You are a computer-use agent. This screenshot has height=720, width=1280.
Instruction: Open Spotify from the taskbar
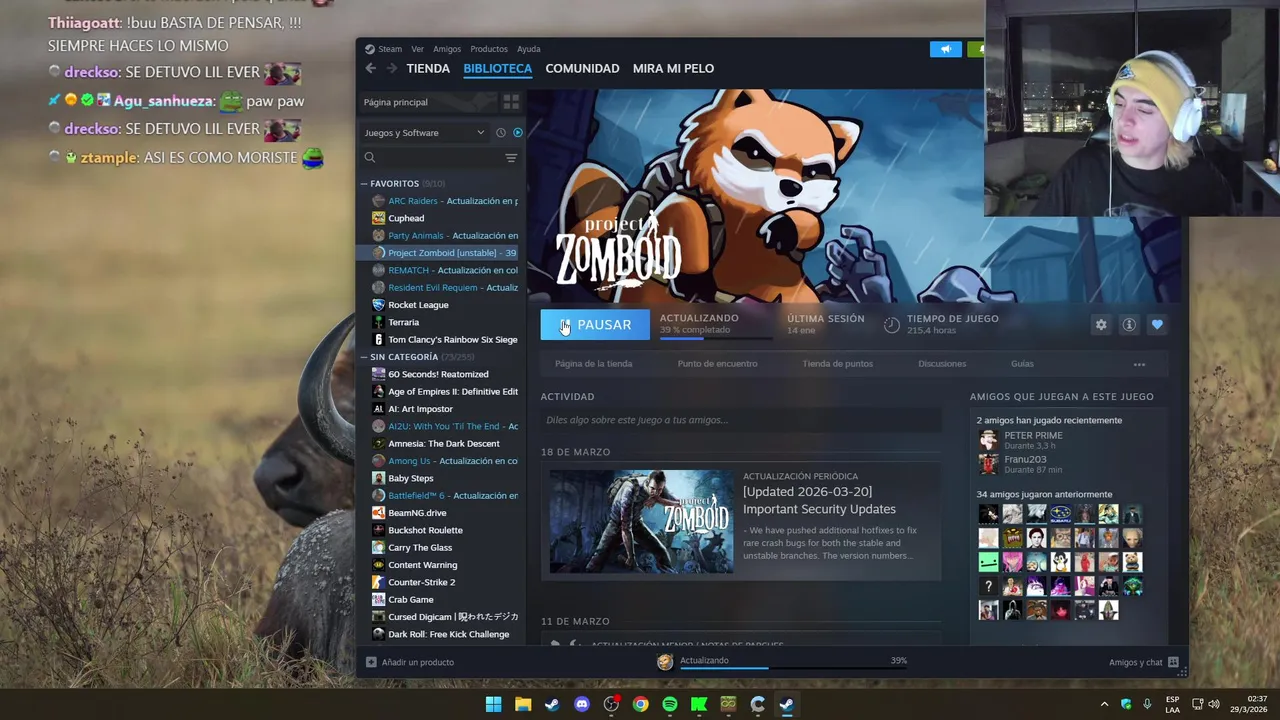(670, 705)
